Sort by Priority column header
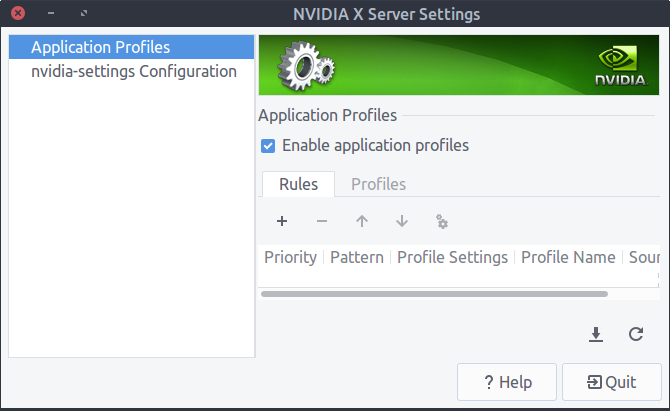 tap(291, 257)
